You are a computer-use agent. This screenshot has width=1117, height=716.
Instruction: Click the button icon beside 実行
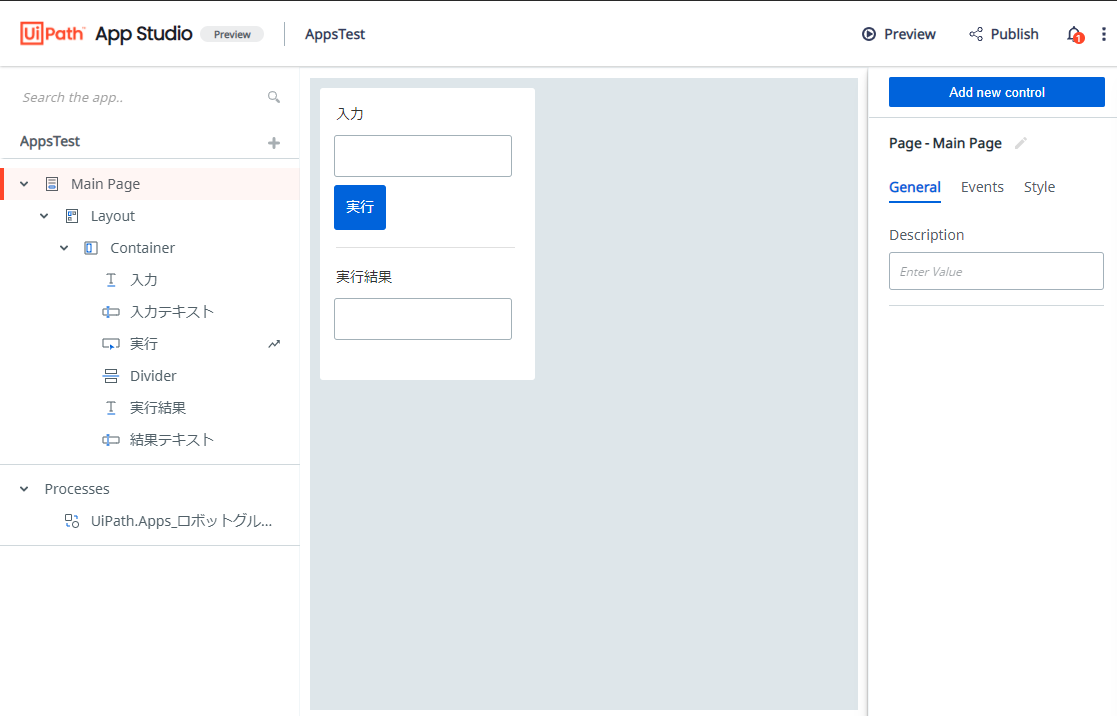110,344
